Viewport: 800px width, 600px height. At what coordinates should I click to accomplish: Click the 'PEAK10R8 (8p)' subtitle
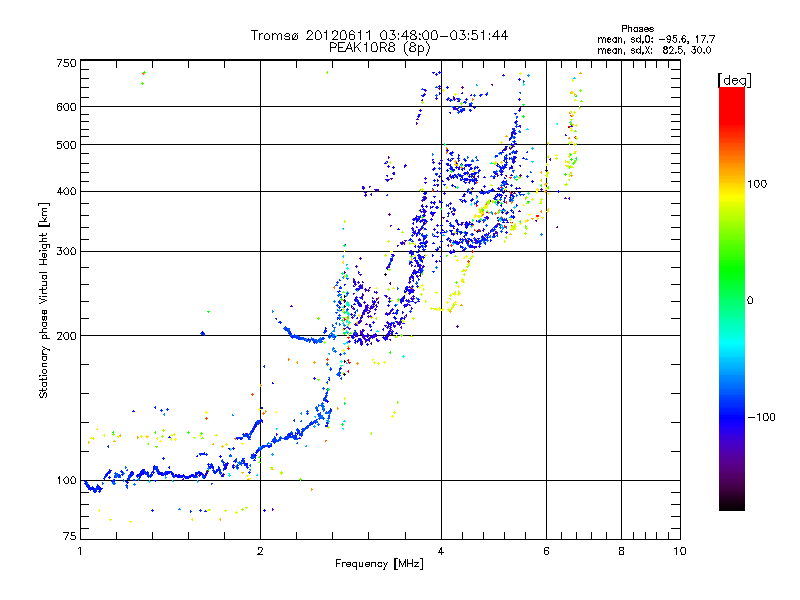pyautogui.click(x=379, y=48)
